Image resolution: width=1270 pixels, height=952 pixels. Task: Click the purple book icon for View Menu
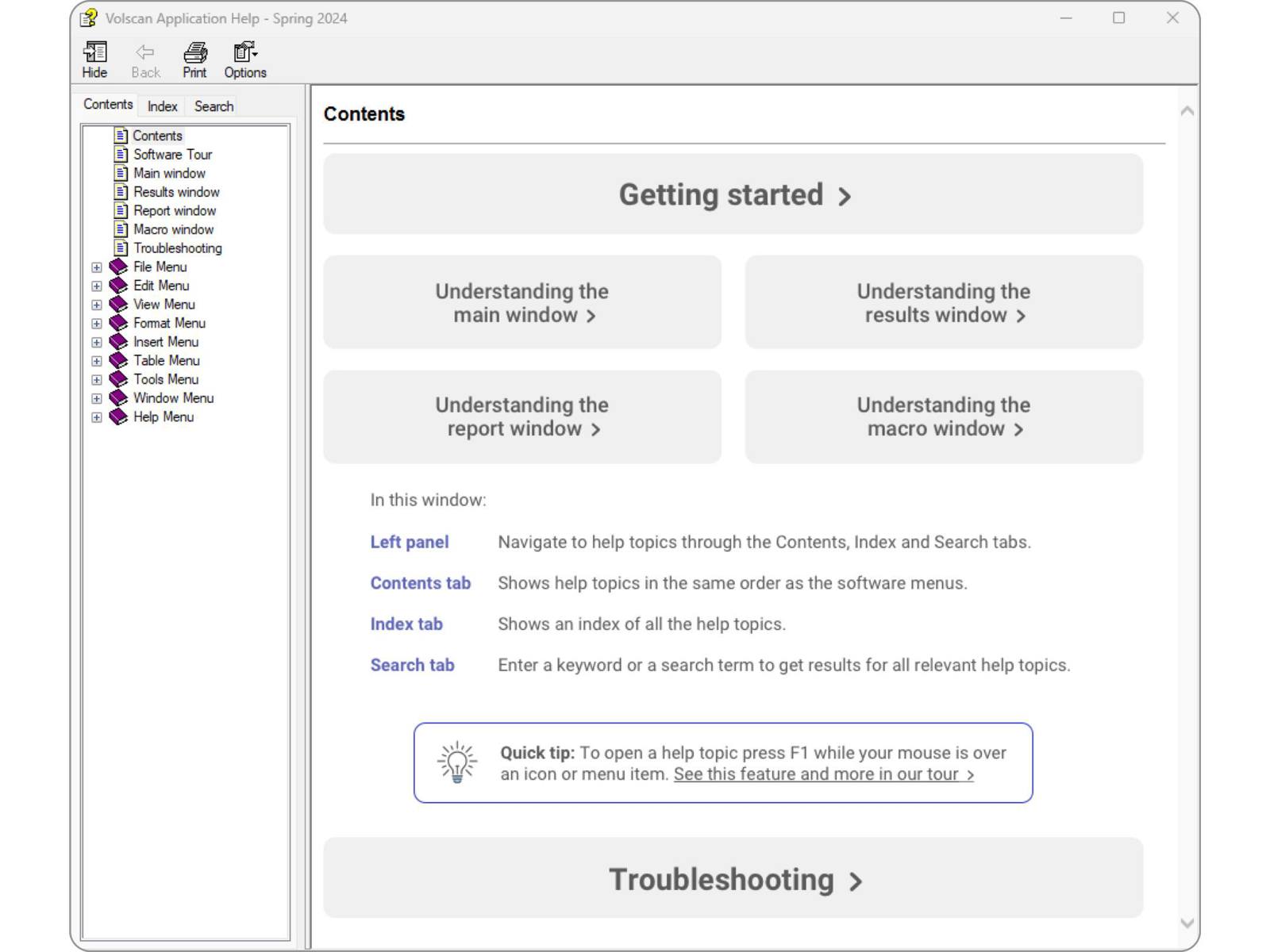118,304
